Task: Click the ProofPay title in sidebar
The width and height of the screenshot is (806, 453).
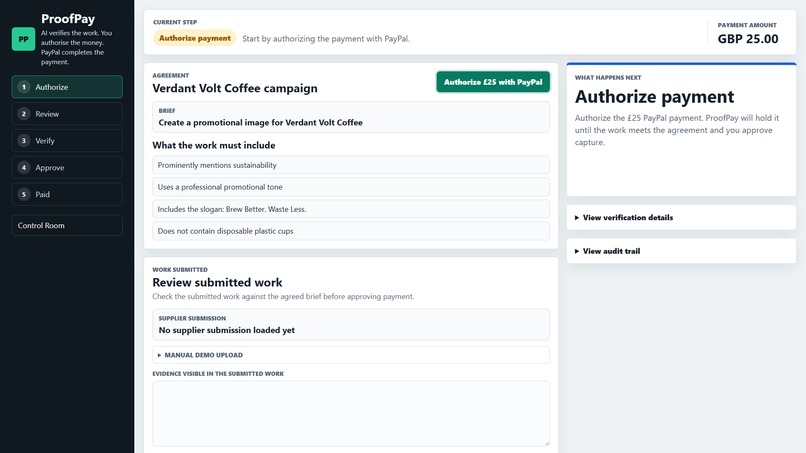Action: tap(68, 19)
